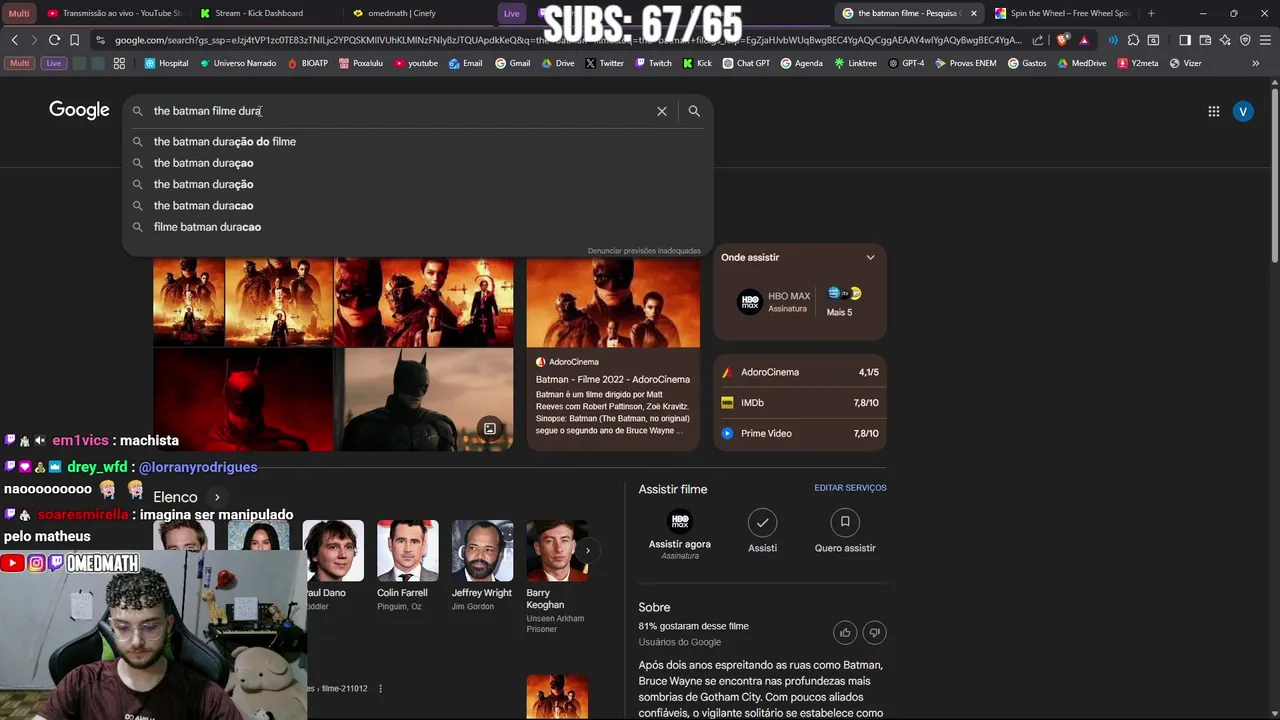Bookmark this page in address bar

click(74, 40)
